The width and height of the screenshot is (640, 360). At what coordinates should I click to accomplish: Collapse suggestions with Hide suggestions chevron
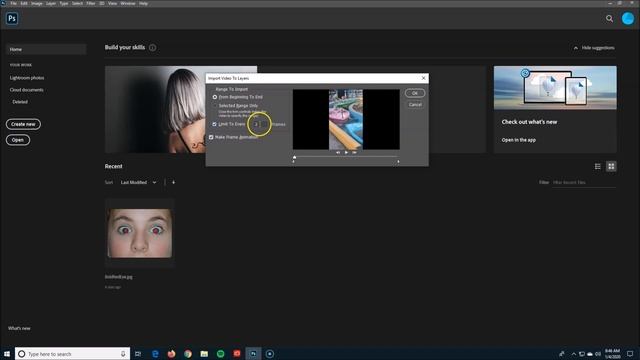click(x=576, y=48)
